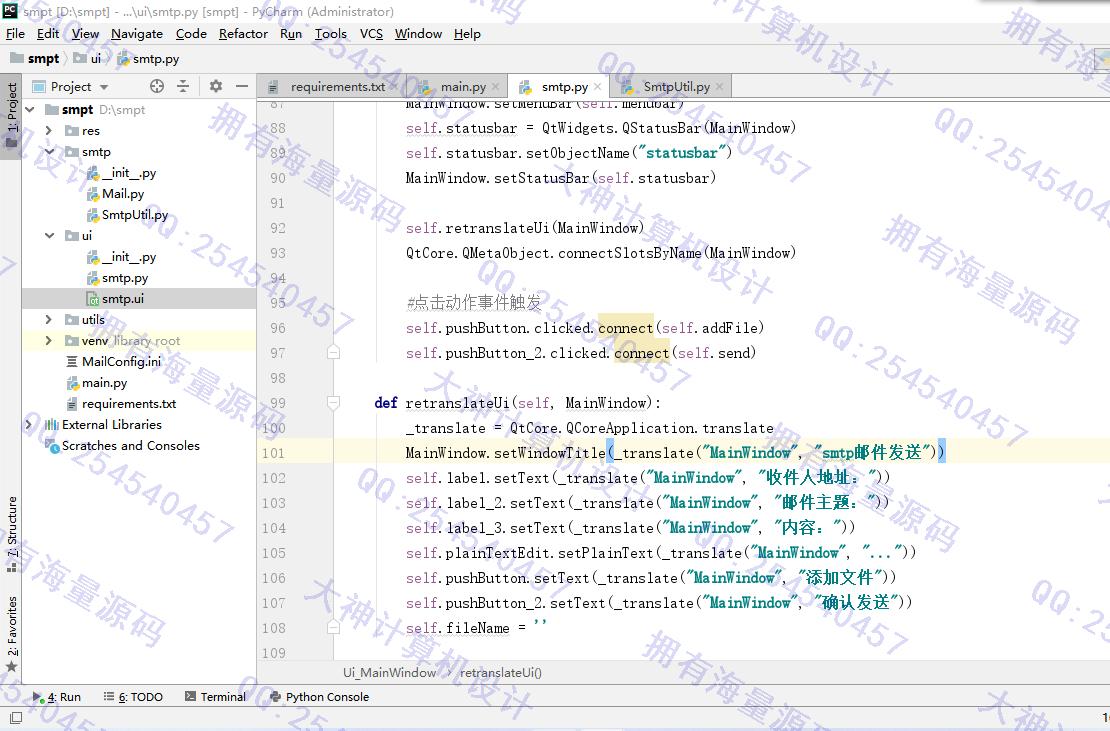
Task: Select smtp.py under ui folder
Action: click(125, 278)
